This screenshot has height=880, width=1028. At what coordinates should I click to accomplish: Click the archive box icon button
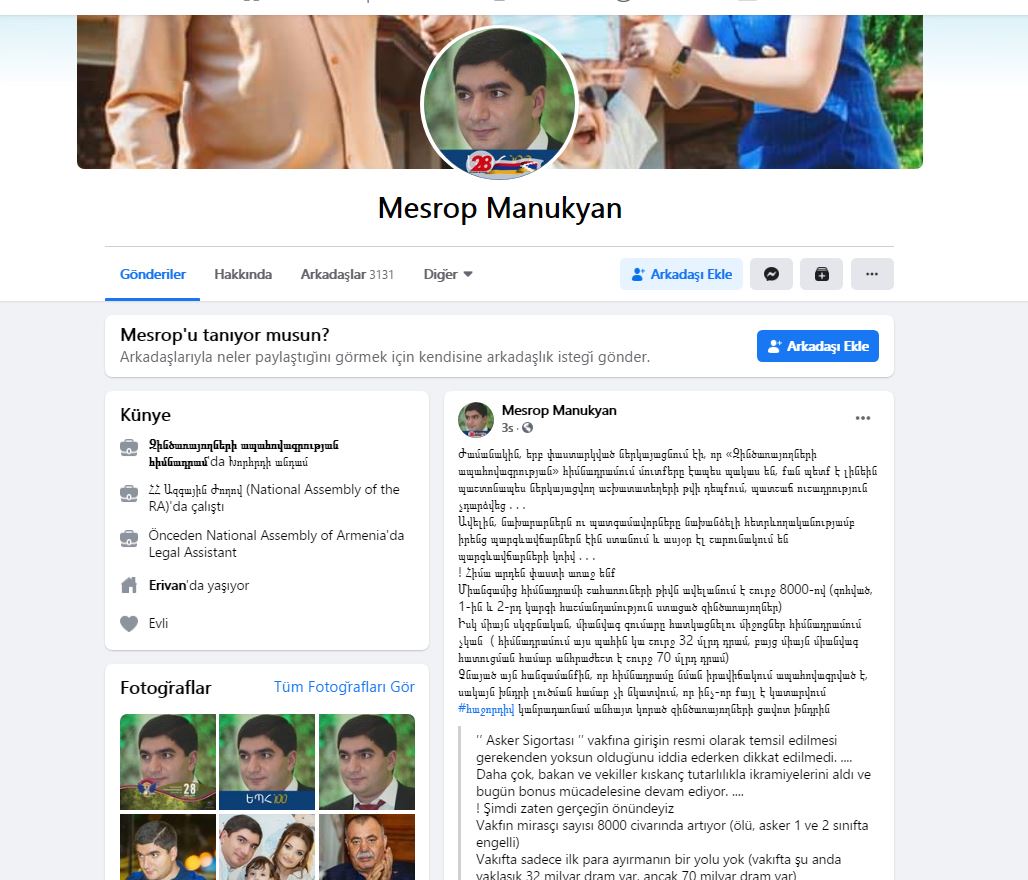pyautogui.click(x=821, y=274)
